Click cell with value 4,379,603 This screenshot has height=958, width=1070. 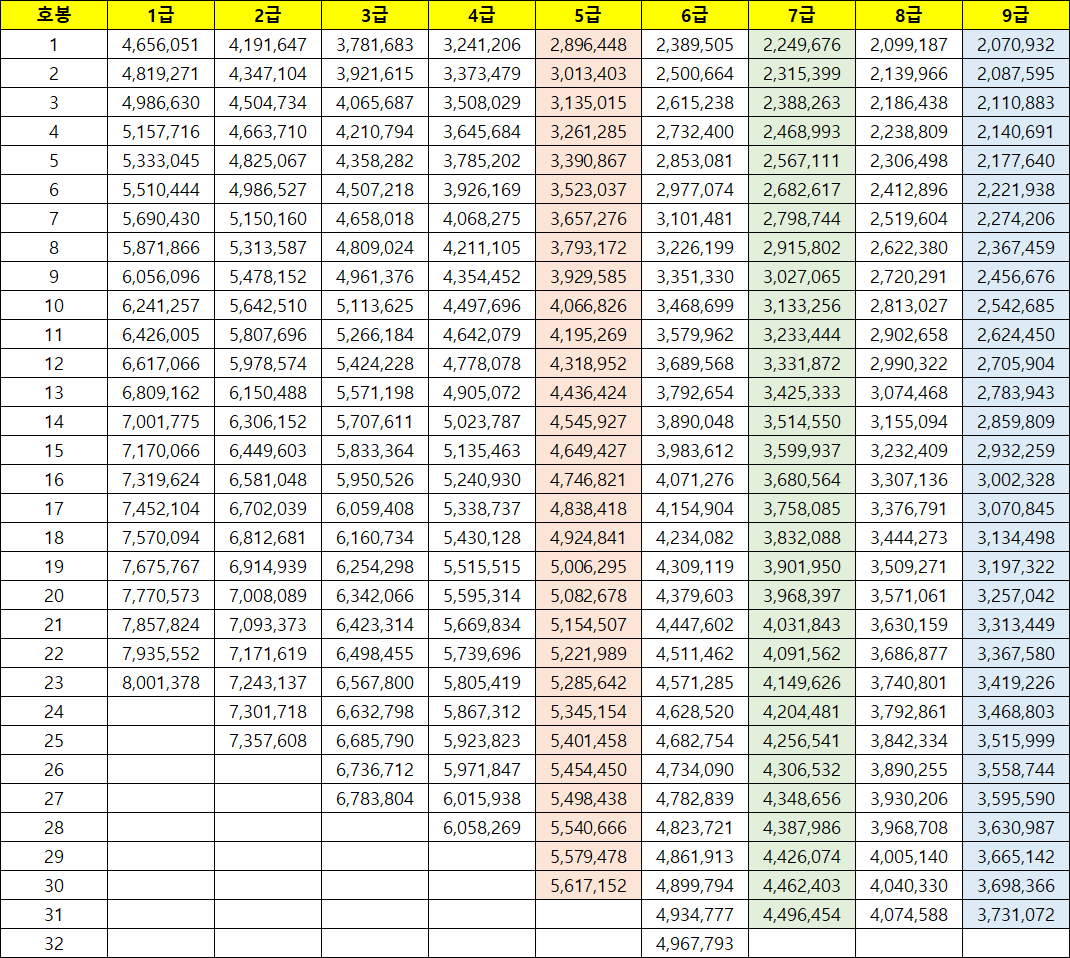(x=695, y=596)
